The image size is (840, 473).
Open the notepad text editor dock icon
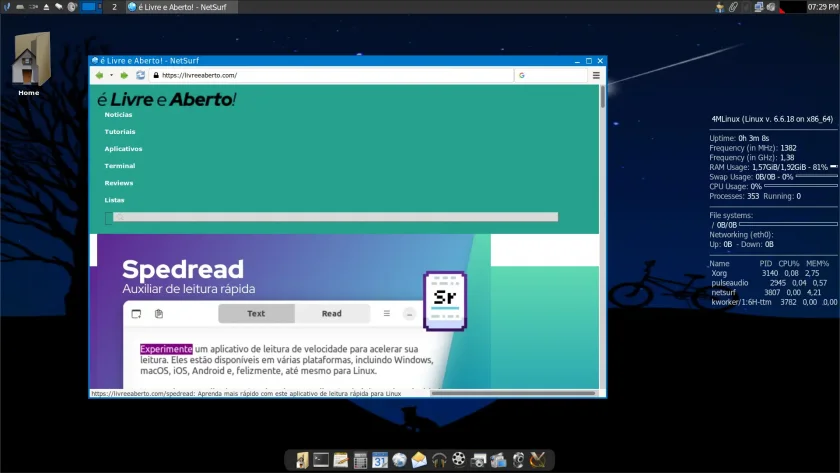coord(341,460)
